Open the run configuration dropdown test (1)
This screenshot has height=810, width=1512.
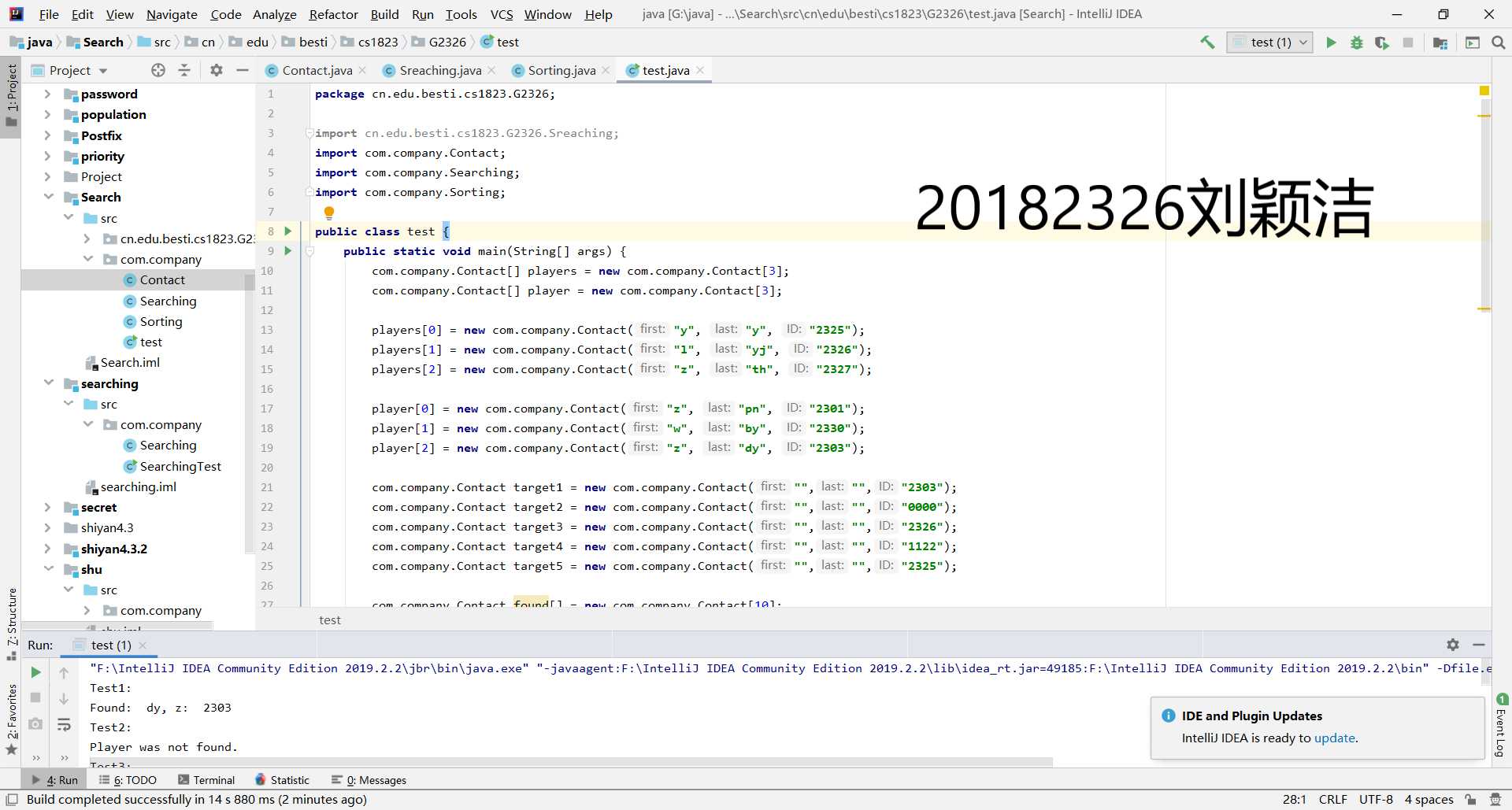(1269, 43)
